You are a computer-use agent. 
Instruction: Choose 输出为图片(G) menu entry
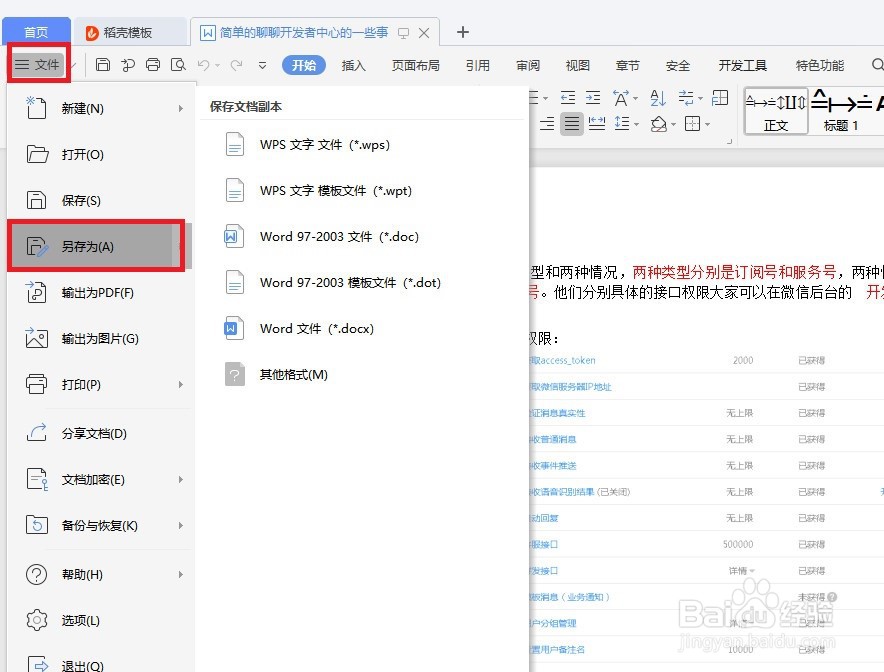[101, 339]
